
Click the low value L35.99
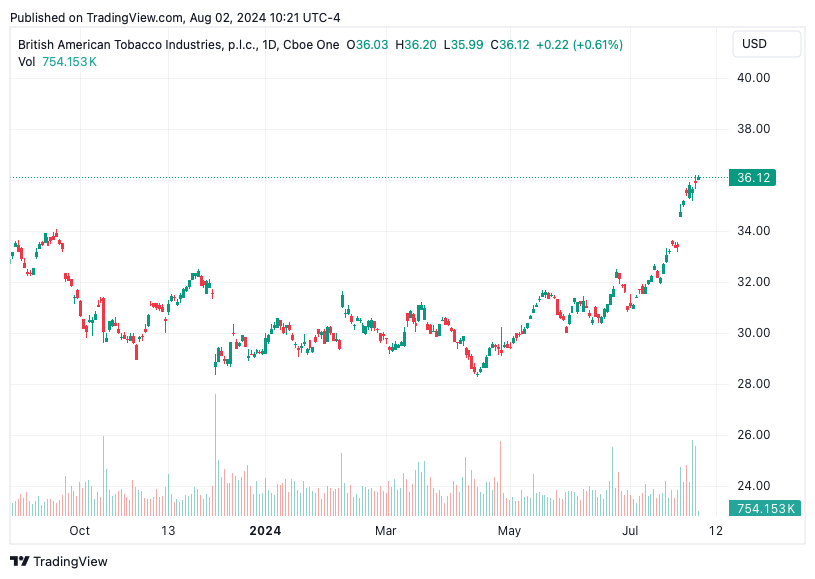464,45
